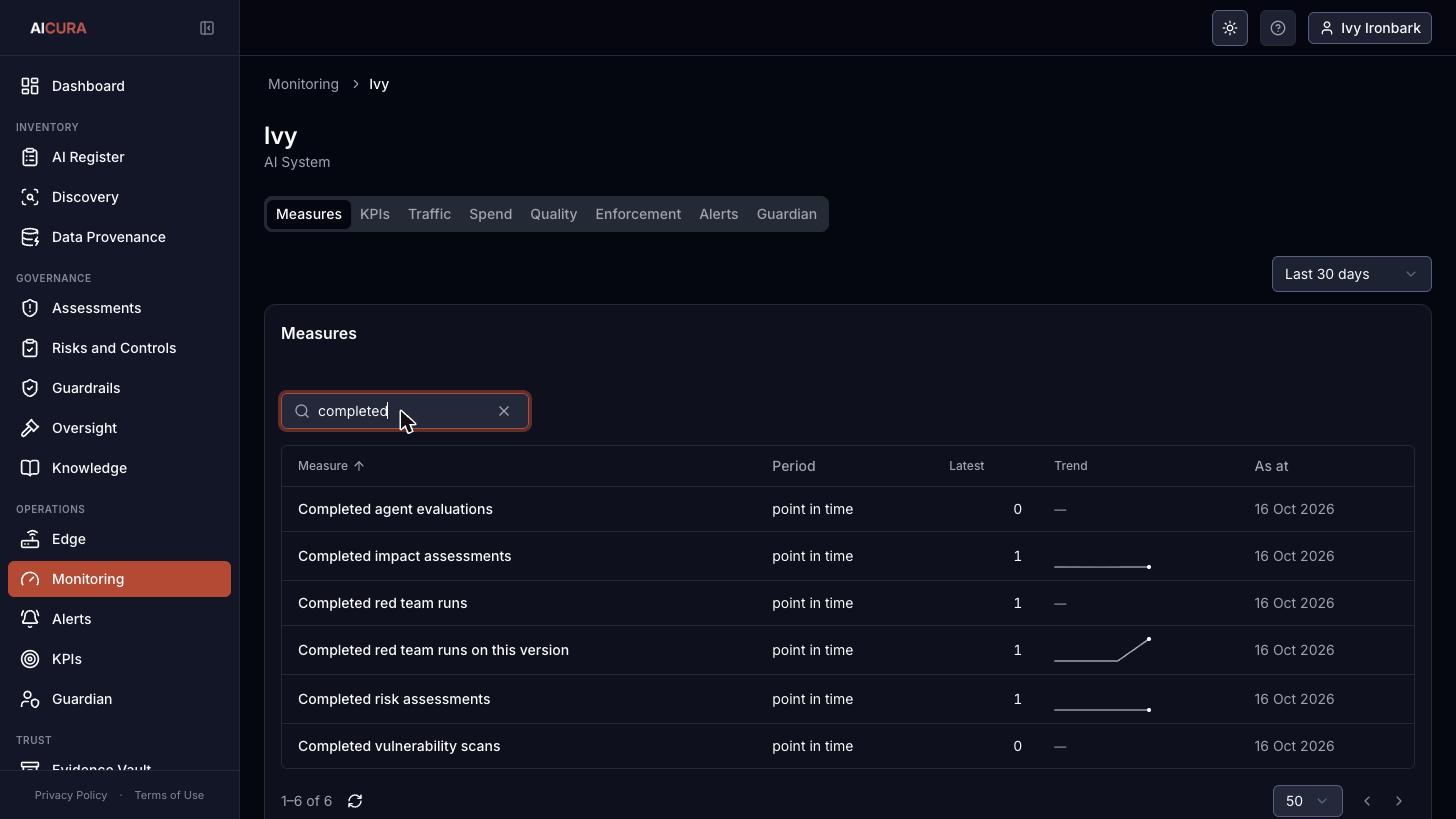Image resolution: width=1456 pixels, height=819 pixels.
Task: Open Ivy Ironbark user menu
Action: coord(1370,28)
